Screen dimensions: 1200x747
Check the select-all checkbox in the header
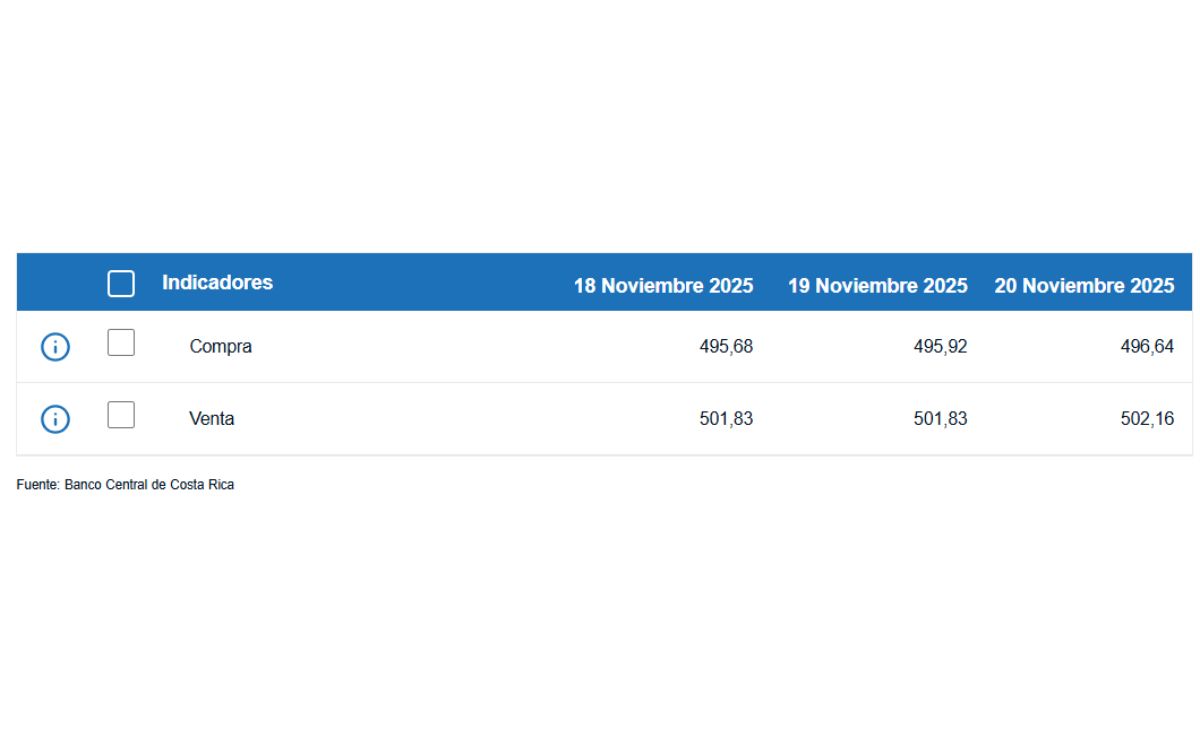click(x=121, y=283)
